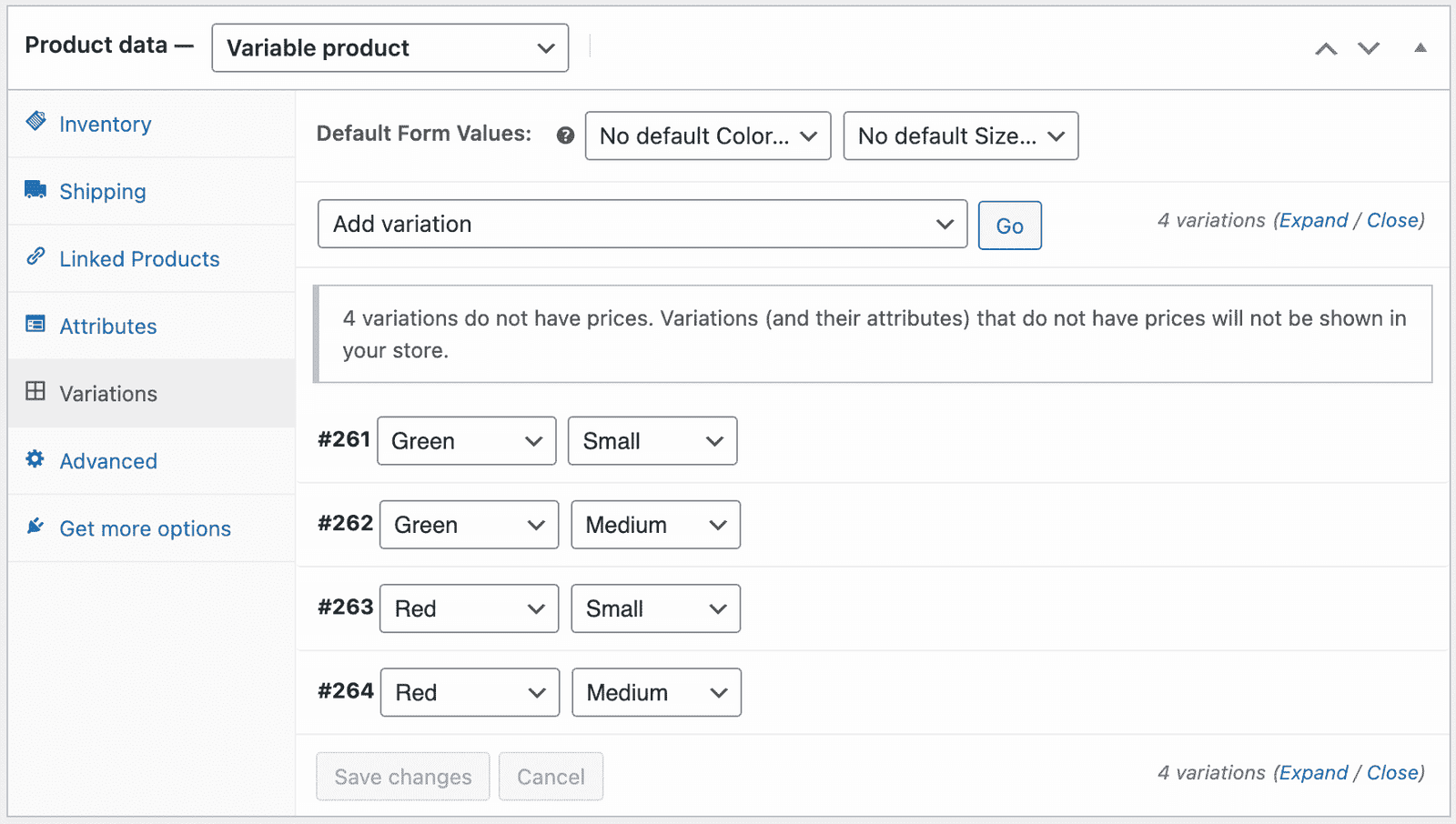Image resolution: width=1456 pixels, height=824 pixels.
Task: Change color for variation #263
Action: tap(469, 608)
